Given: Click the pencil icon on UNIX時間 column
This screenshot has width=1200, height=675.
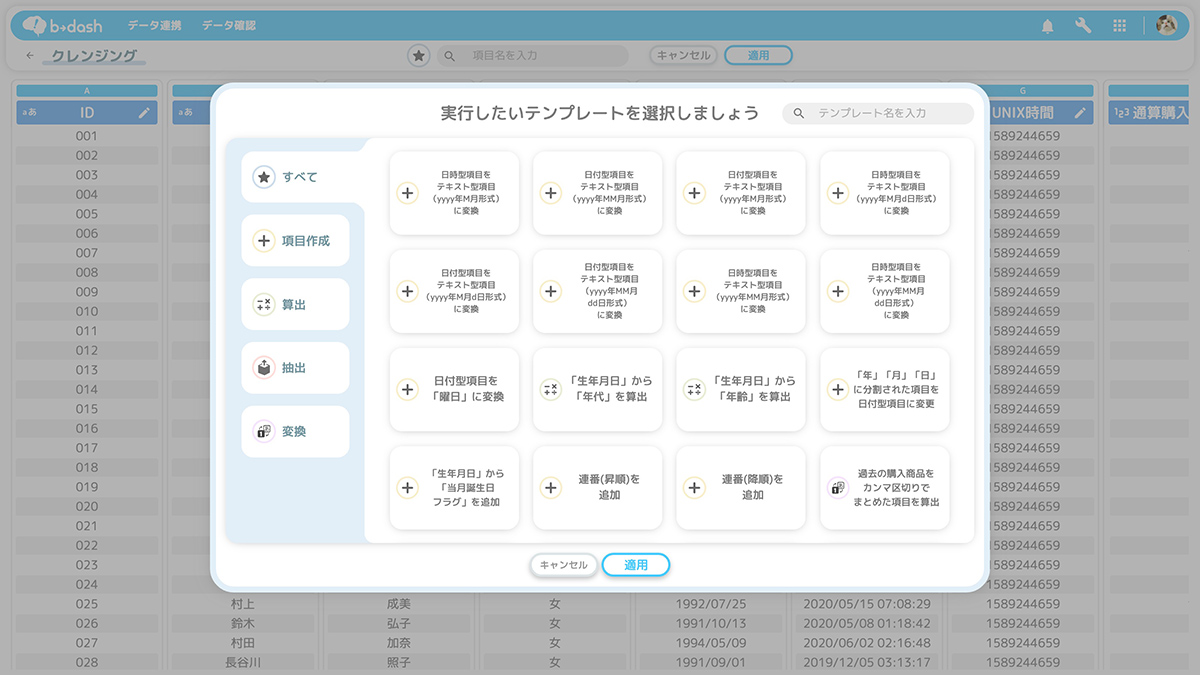Looking at the screenshot, I should 1080,113.
